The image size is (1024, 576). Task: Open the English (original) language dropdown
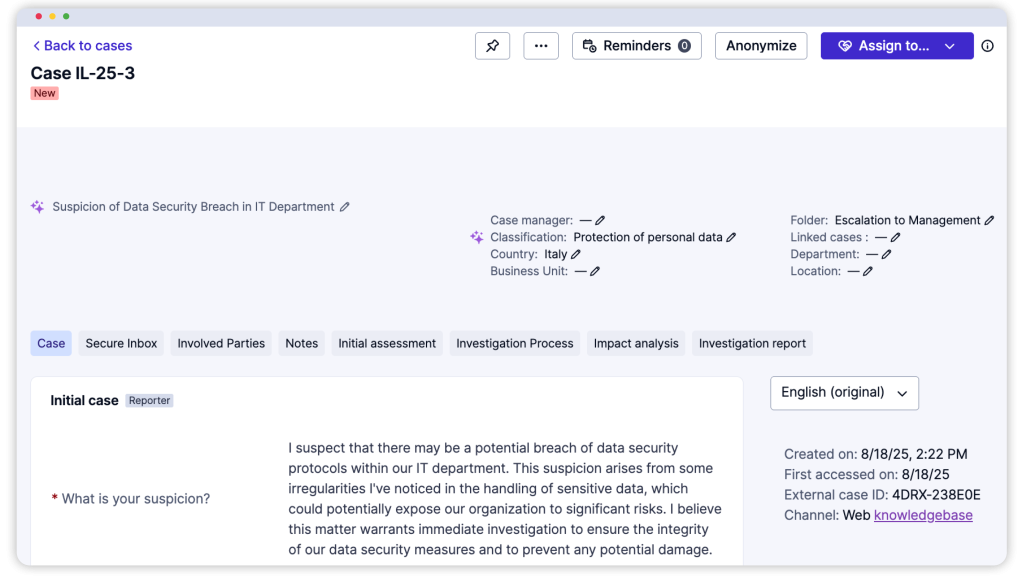click(844, 393)
